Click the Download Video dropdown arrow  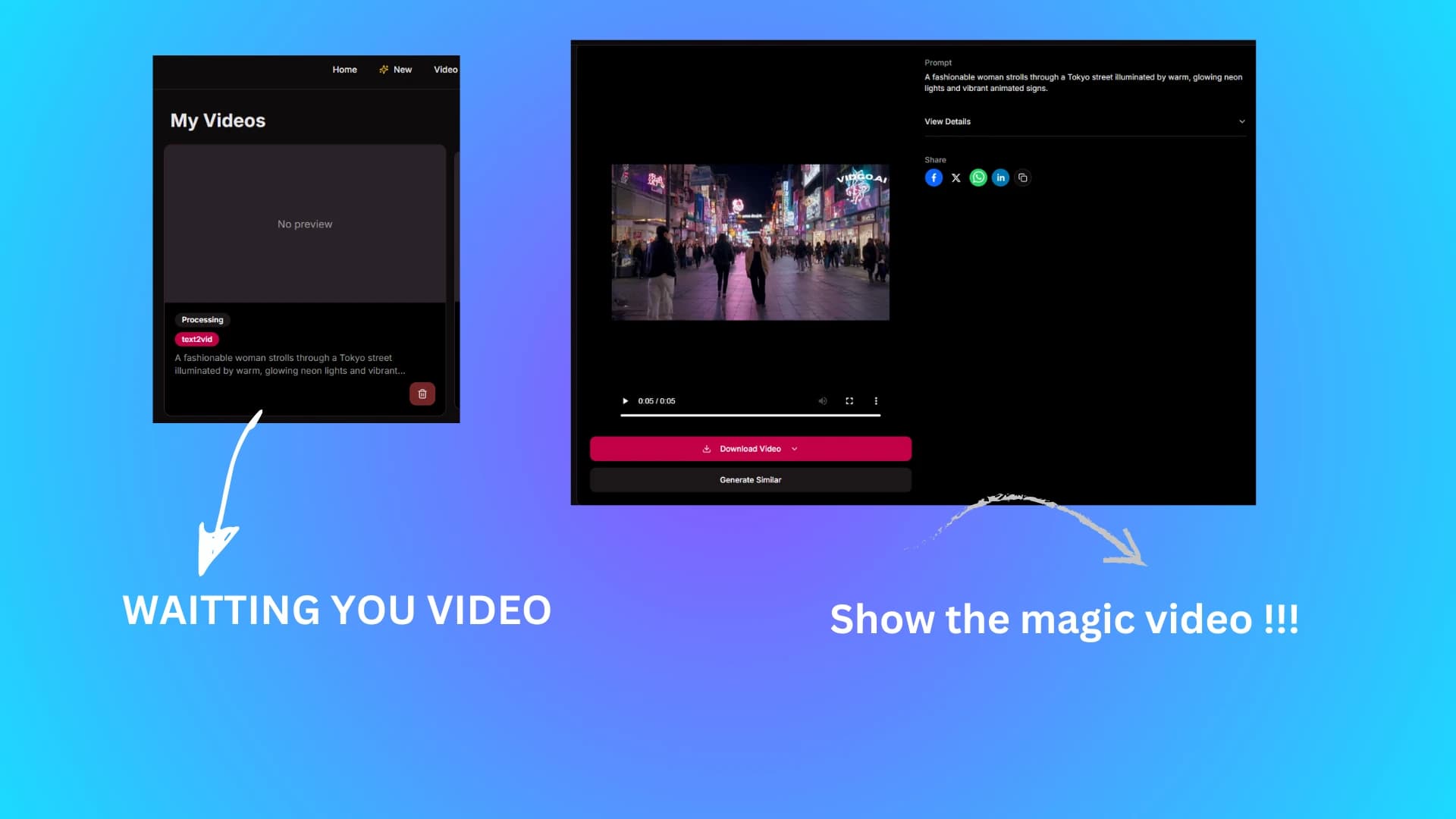coord(794,448)
